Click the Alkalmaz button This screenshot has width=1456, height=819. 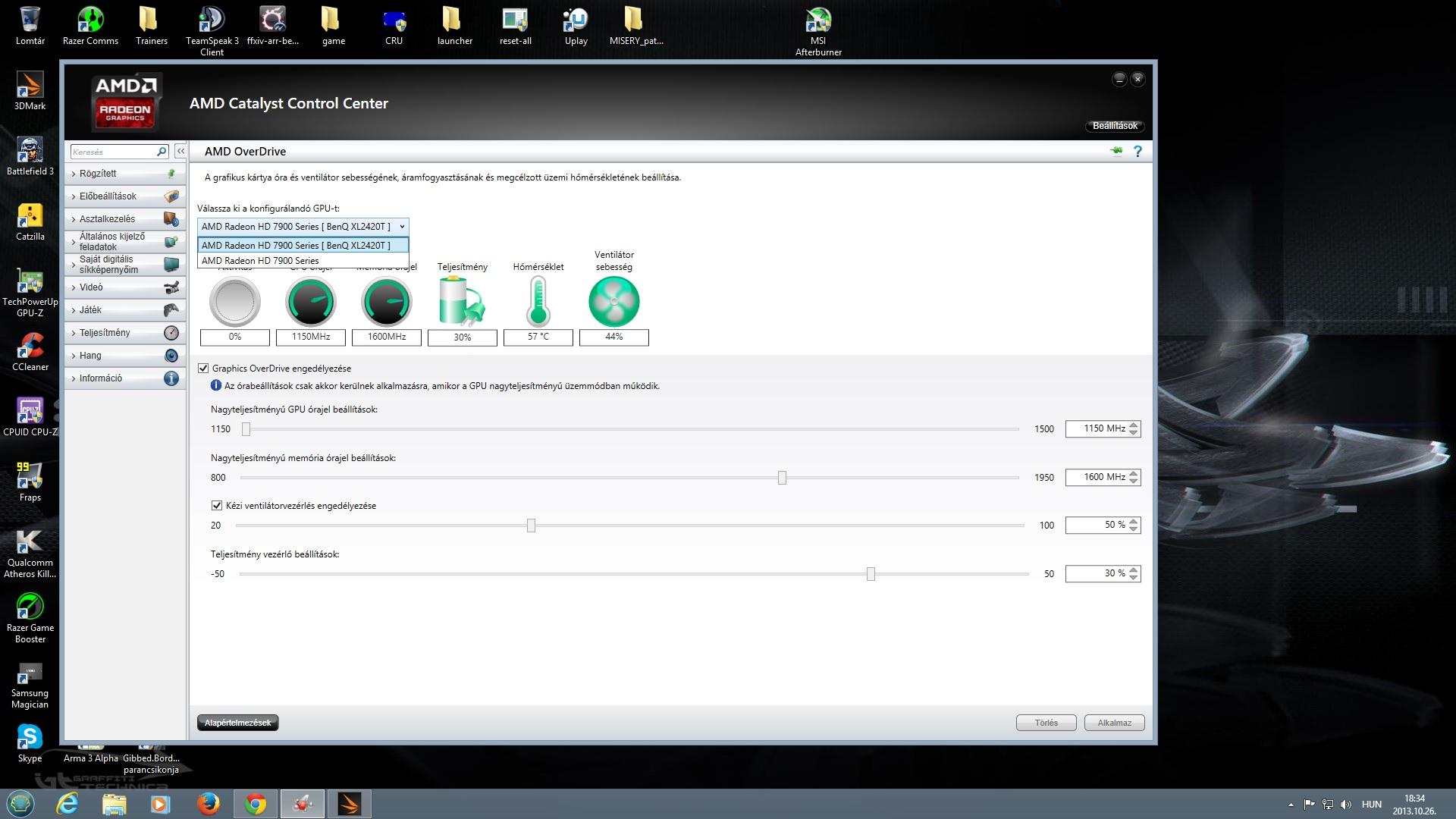(1115, 723)
